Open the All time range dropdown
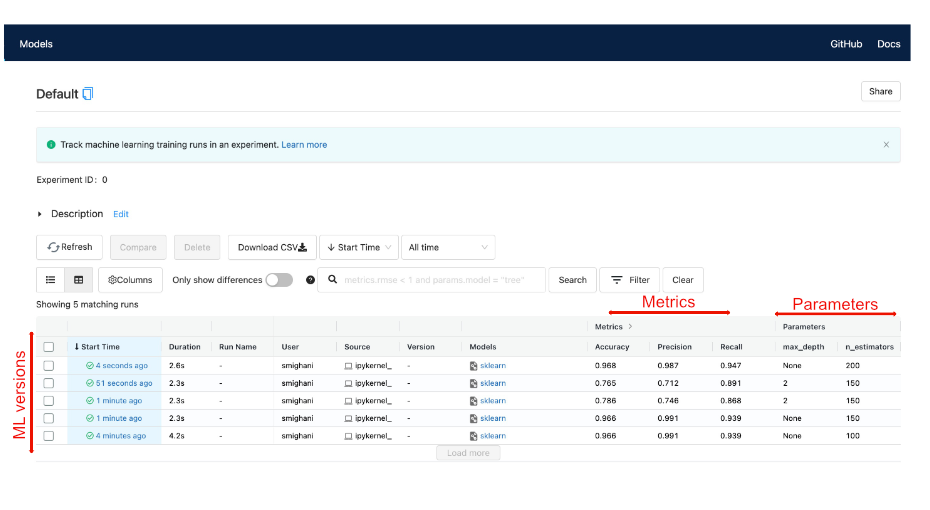Image resolution: width=930 pixels, height=510 pixels. point(448,247)
